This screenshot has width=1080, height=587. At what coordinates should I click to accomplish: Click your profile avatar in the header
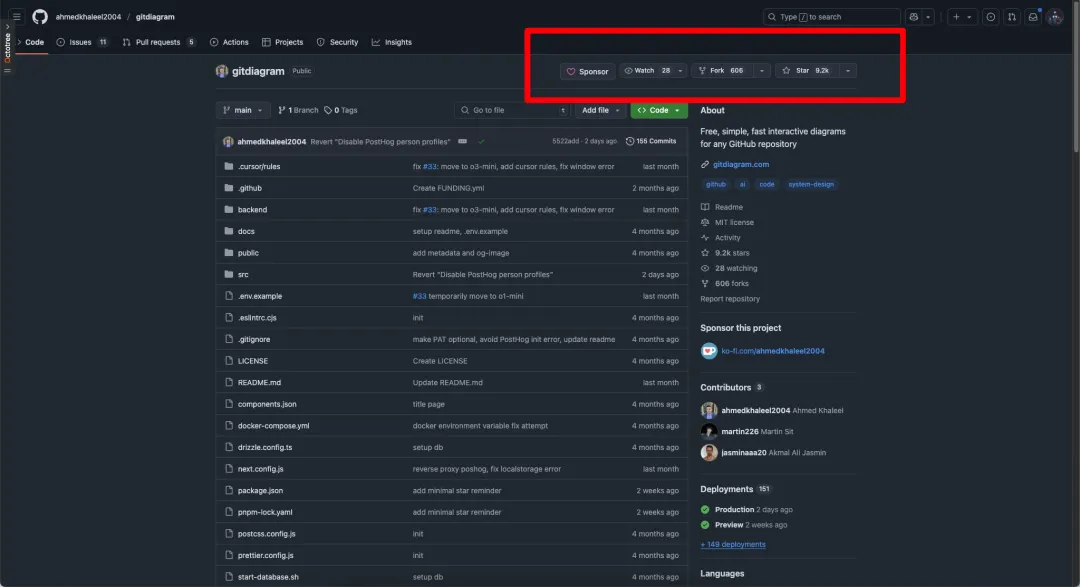(1054, 17)
